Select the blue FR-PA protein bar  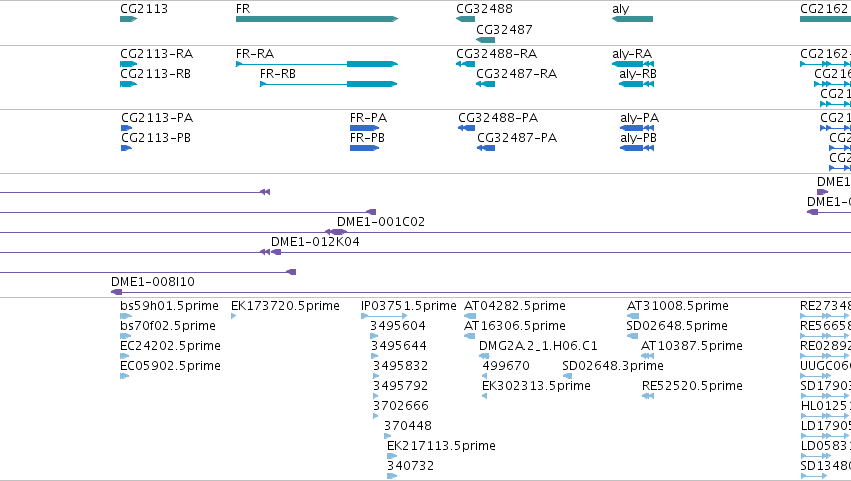click(365, 128)
